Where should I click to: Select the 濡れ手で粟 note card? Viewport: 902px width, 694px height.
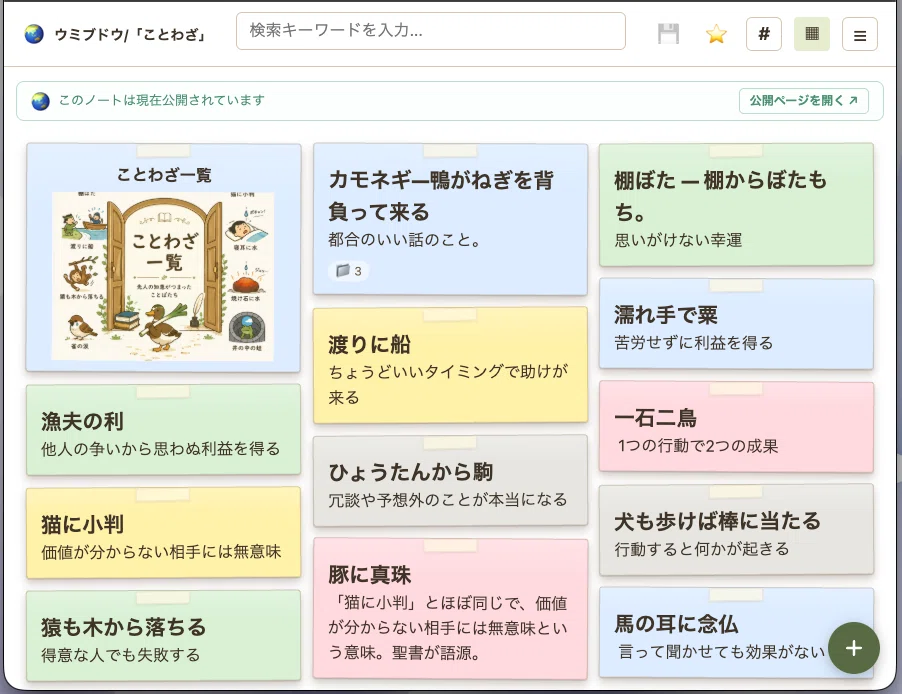736,324
